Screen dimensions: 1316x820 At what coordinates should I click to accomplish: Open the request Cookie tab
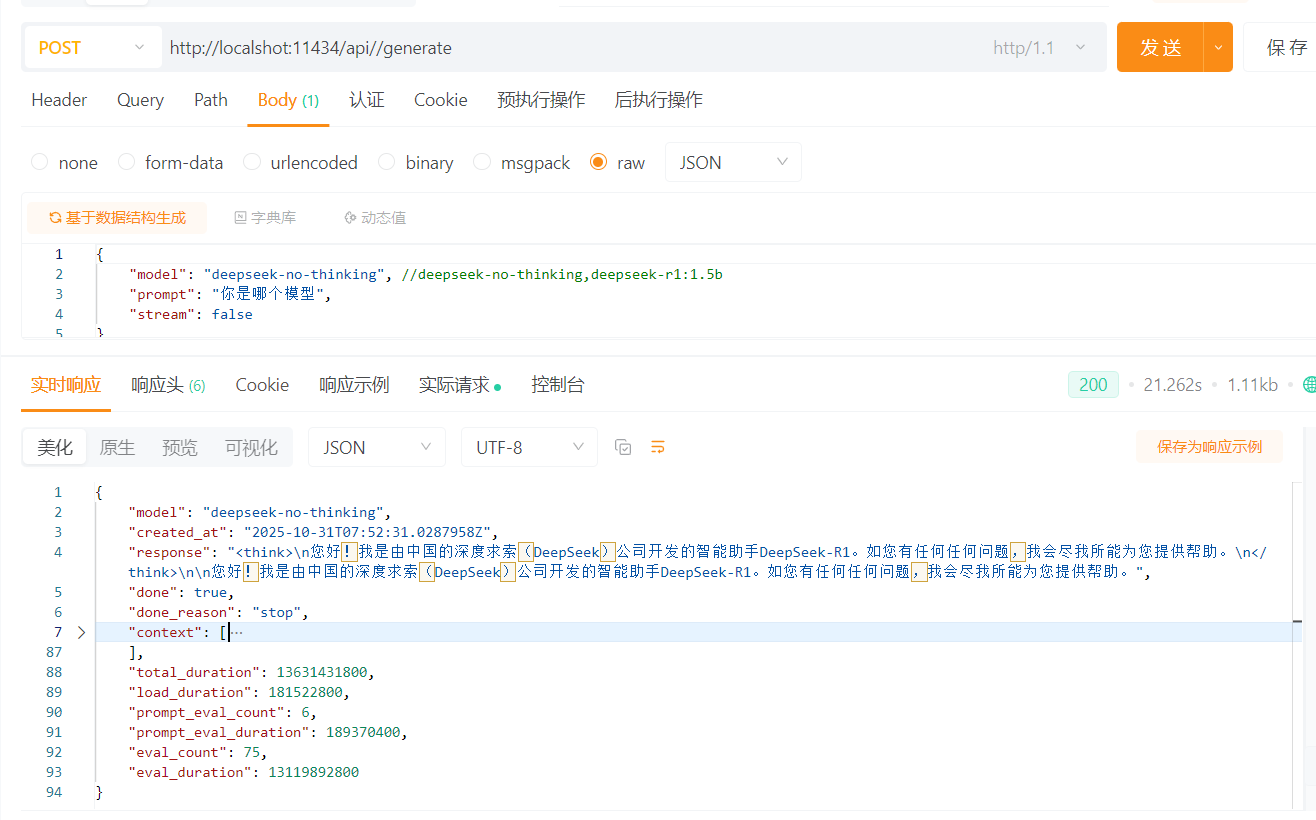coord(441,100)
